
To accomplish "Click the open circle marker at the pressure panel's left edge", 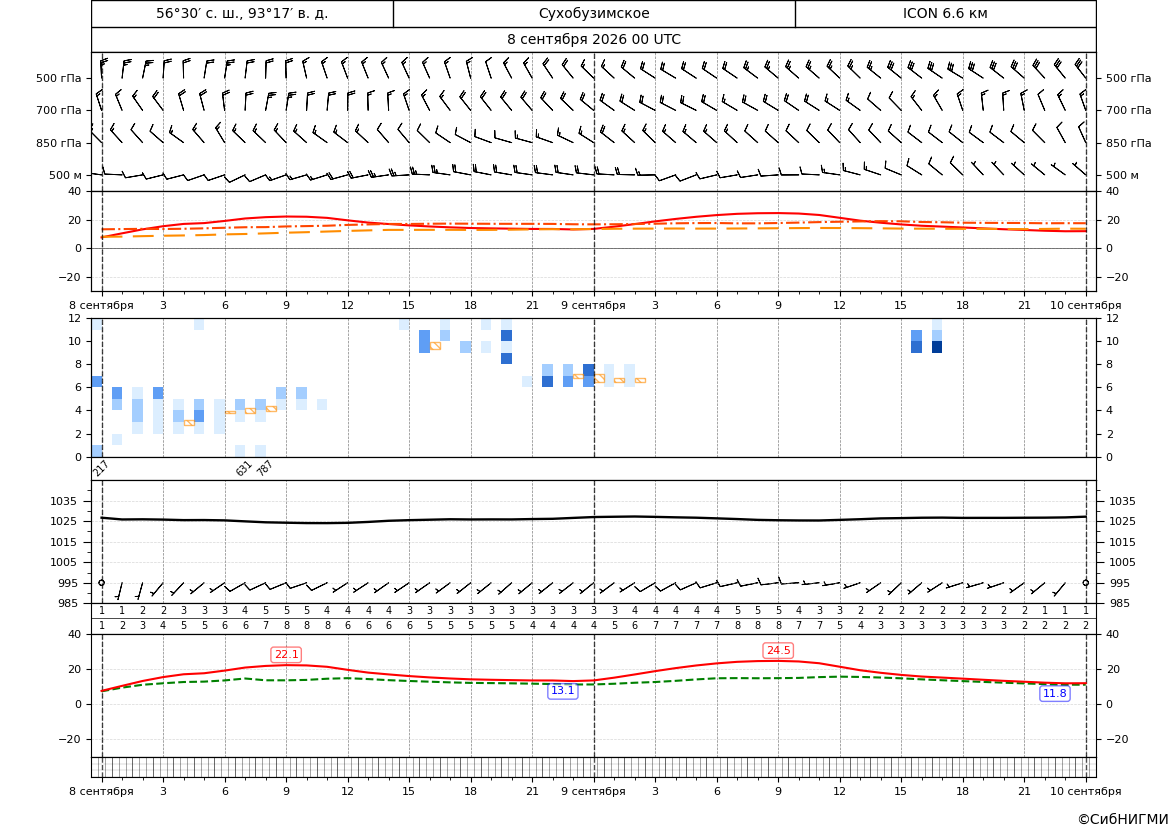I will click(x=101, y=583).
